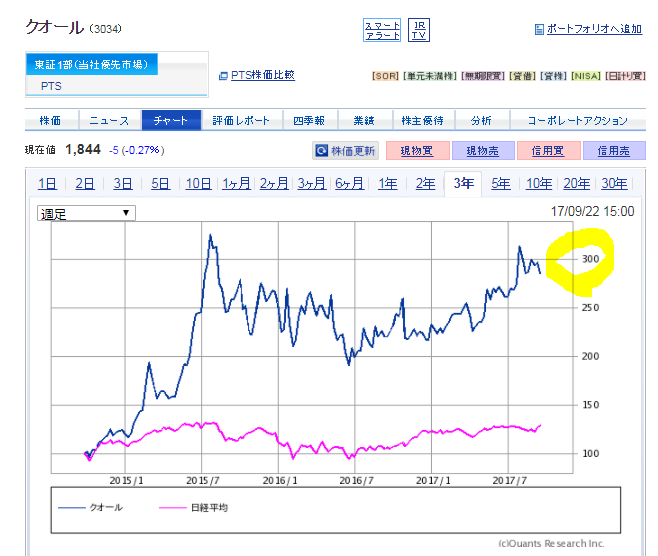Screen dimensions: 658x556
Task: Switch to the 四季報 tab
Action: (309, 121)
